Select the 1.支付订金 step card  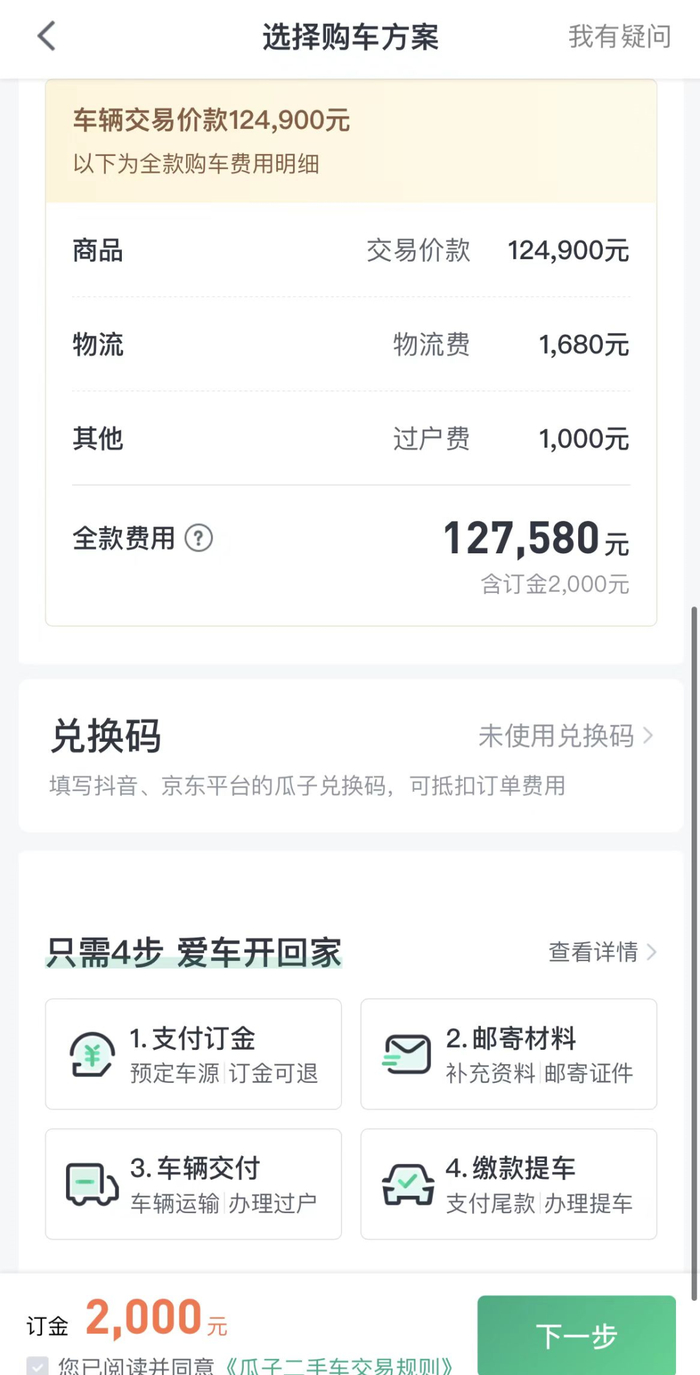[x=193, y=1054]
